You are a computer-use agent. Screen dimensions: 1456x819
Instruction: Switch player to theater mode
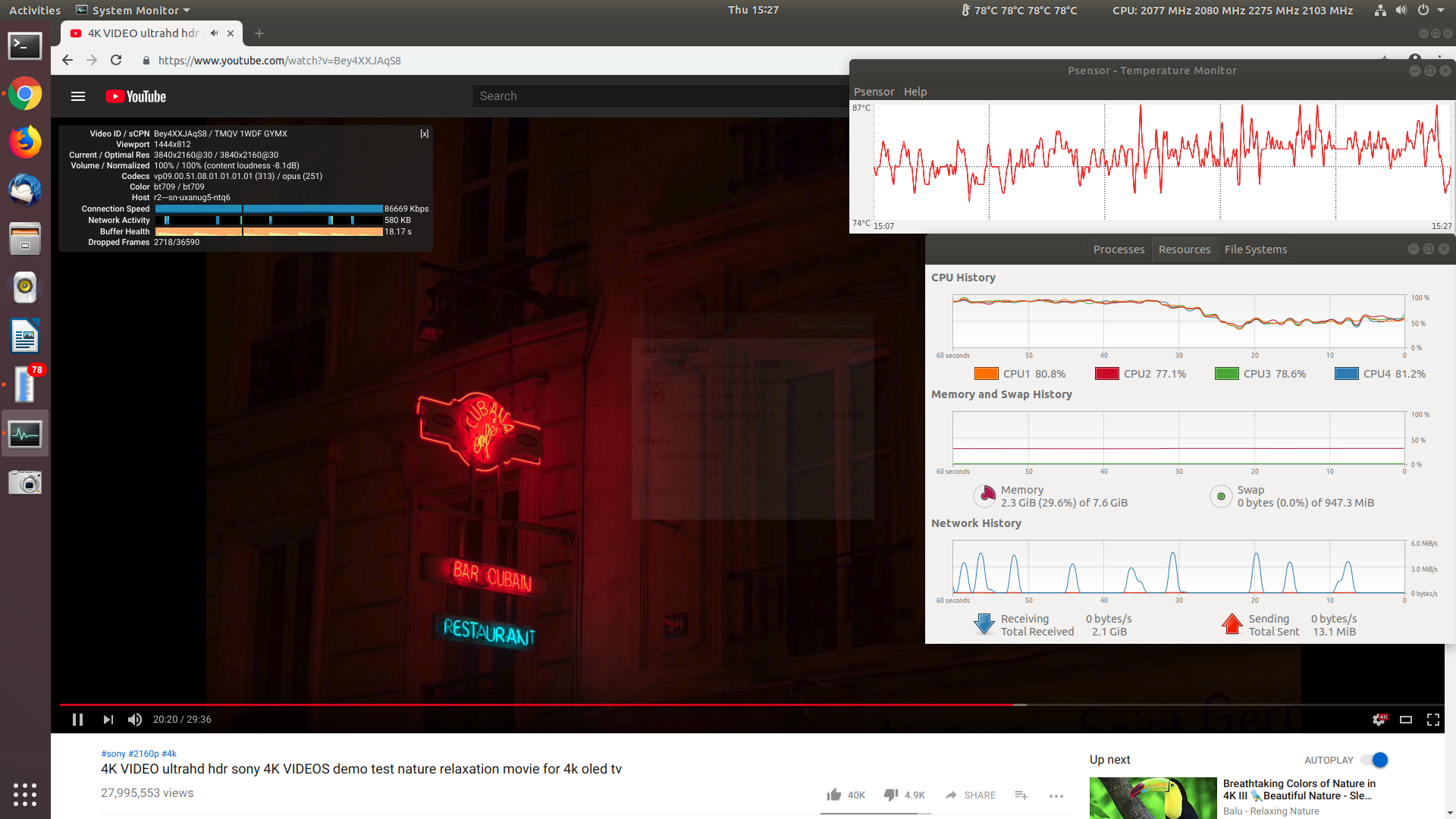click(x=1406, y=720)
